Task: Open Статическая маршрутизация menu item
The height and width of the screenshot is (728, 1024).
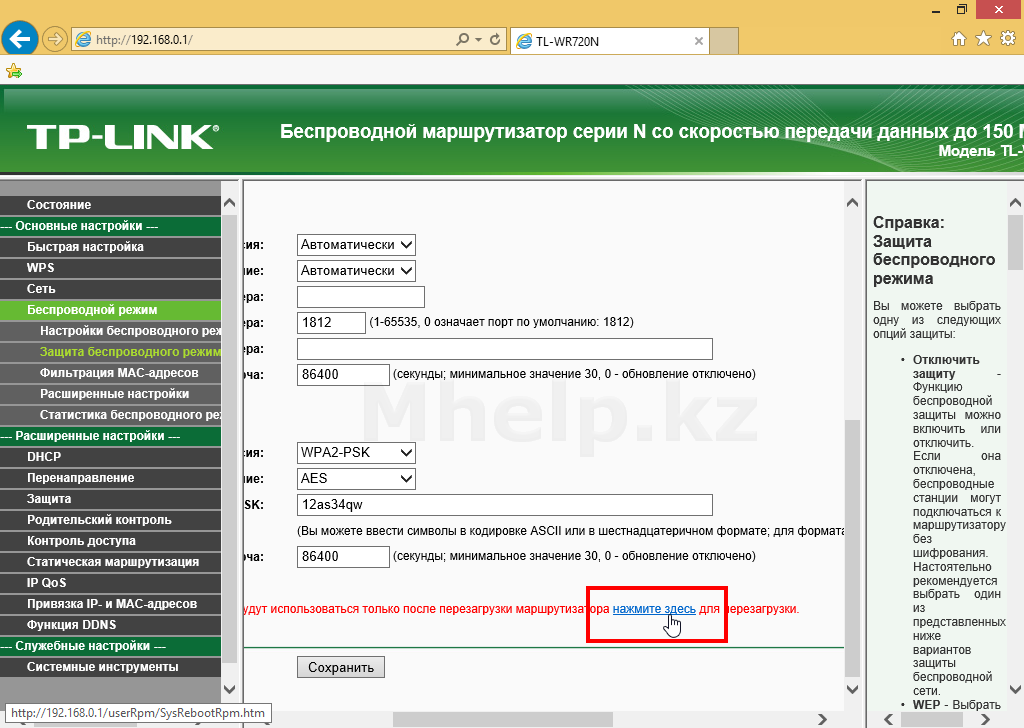Action: [110, 562]
